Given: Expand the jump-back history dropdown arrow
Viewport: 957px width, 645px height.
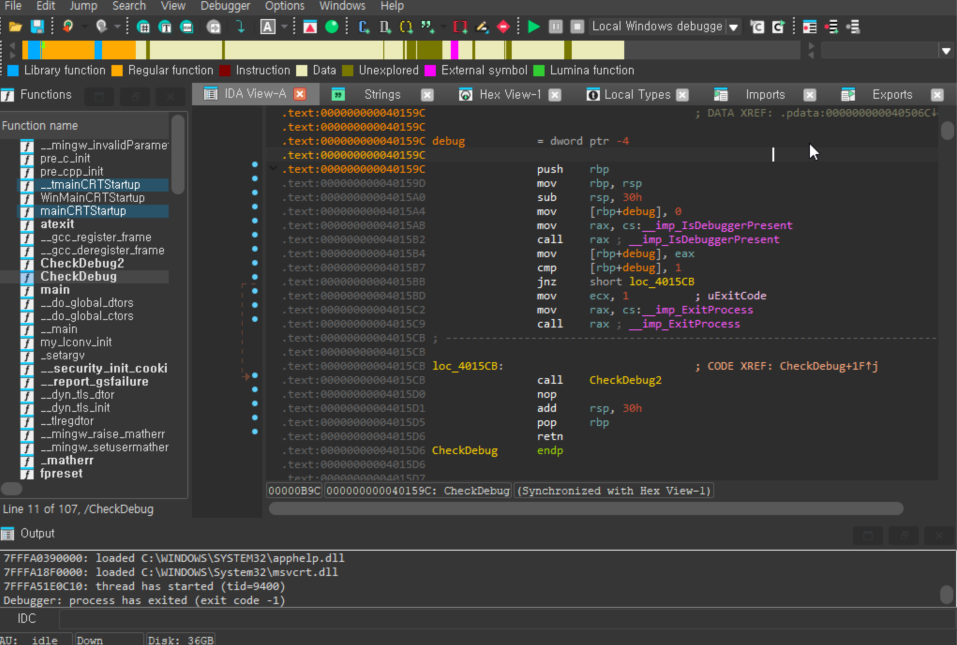Looking at the screenshot, I should 84,27.
